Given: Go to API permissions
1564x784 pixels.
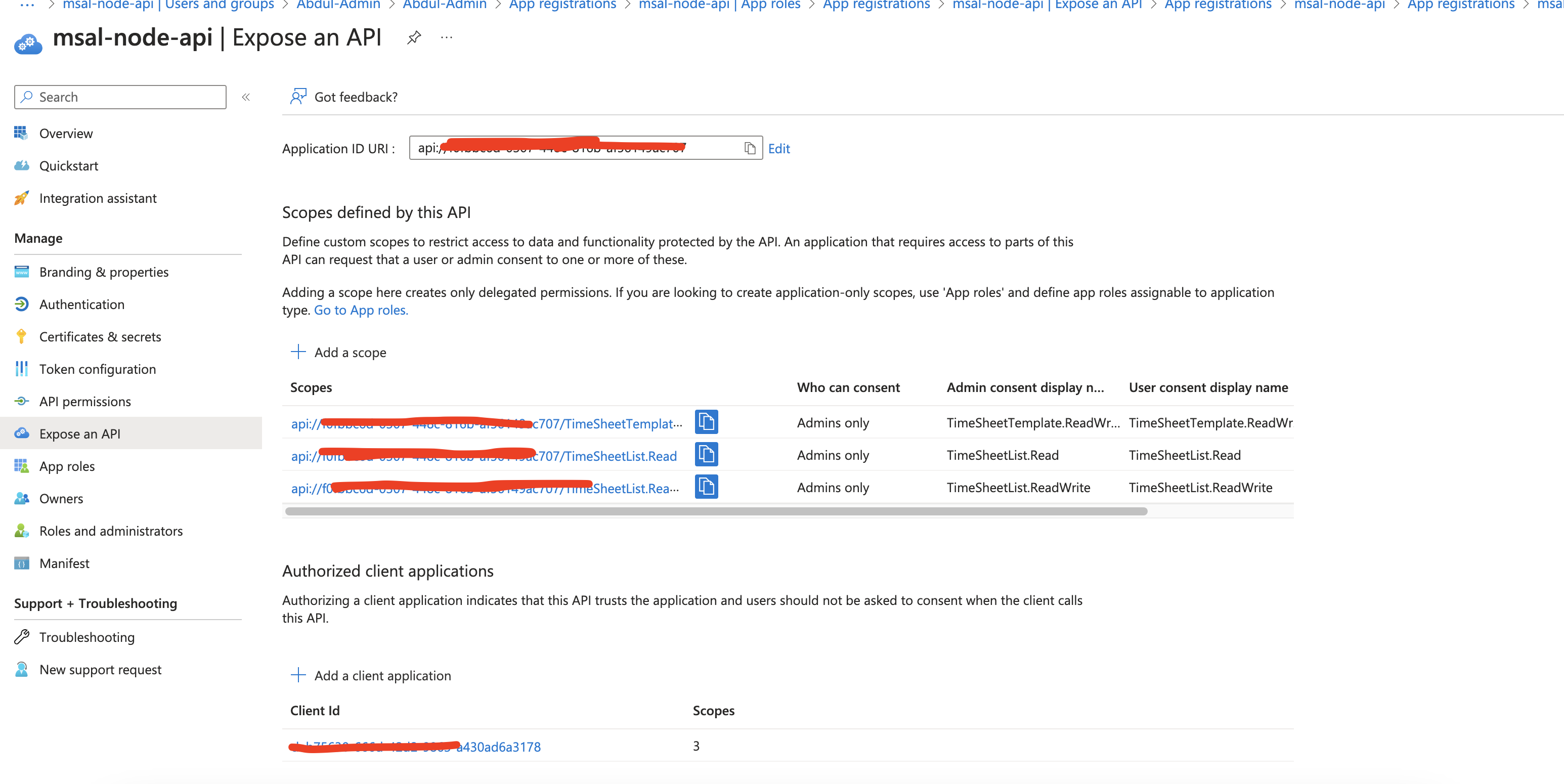Looking at the screenshot, I should (85, 402).
